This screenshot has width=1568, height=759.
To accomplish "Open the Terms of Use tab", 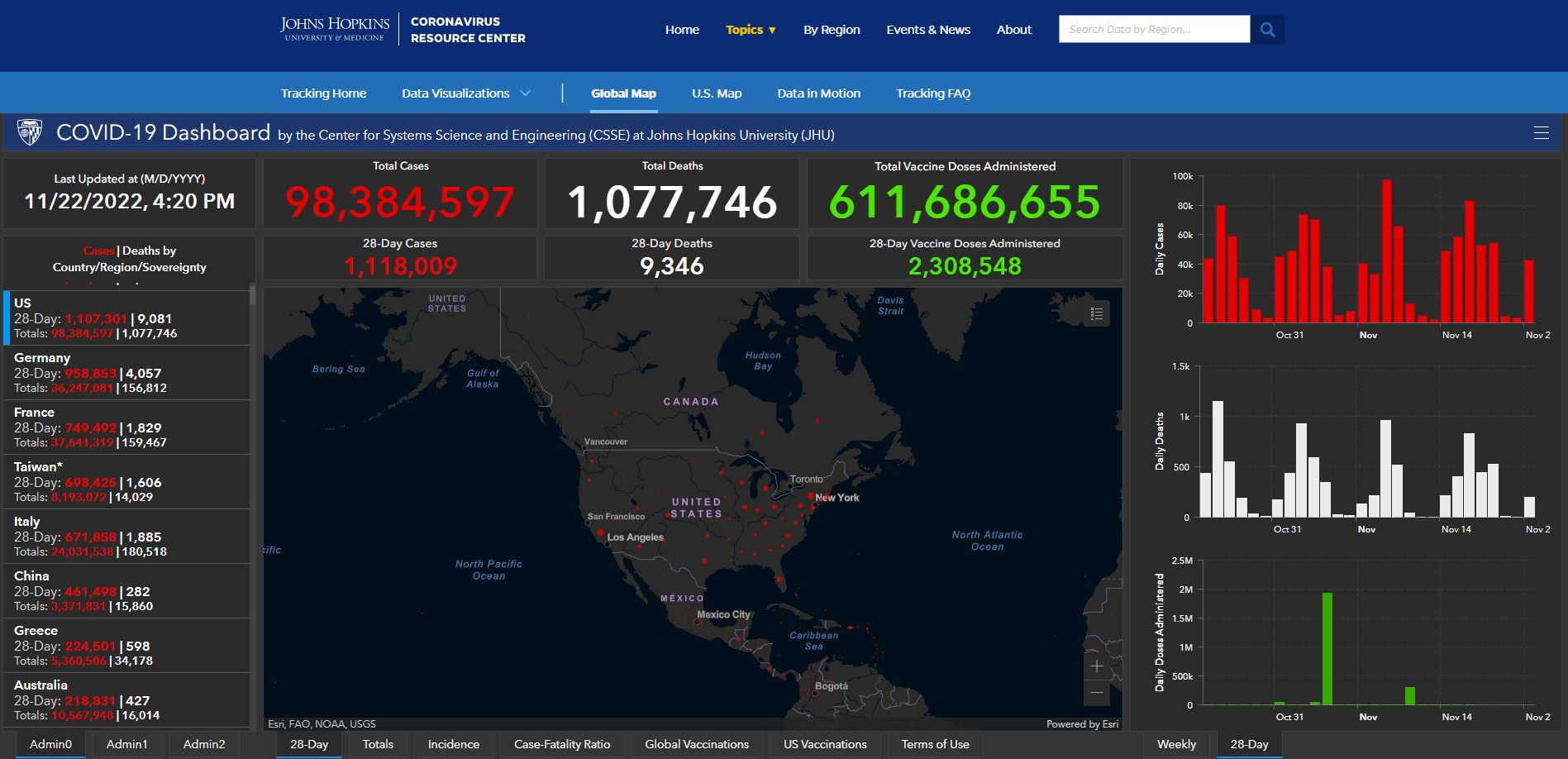I will [x=935, y=744].
